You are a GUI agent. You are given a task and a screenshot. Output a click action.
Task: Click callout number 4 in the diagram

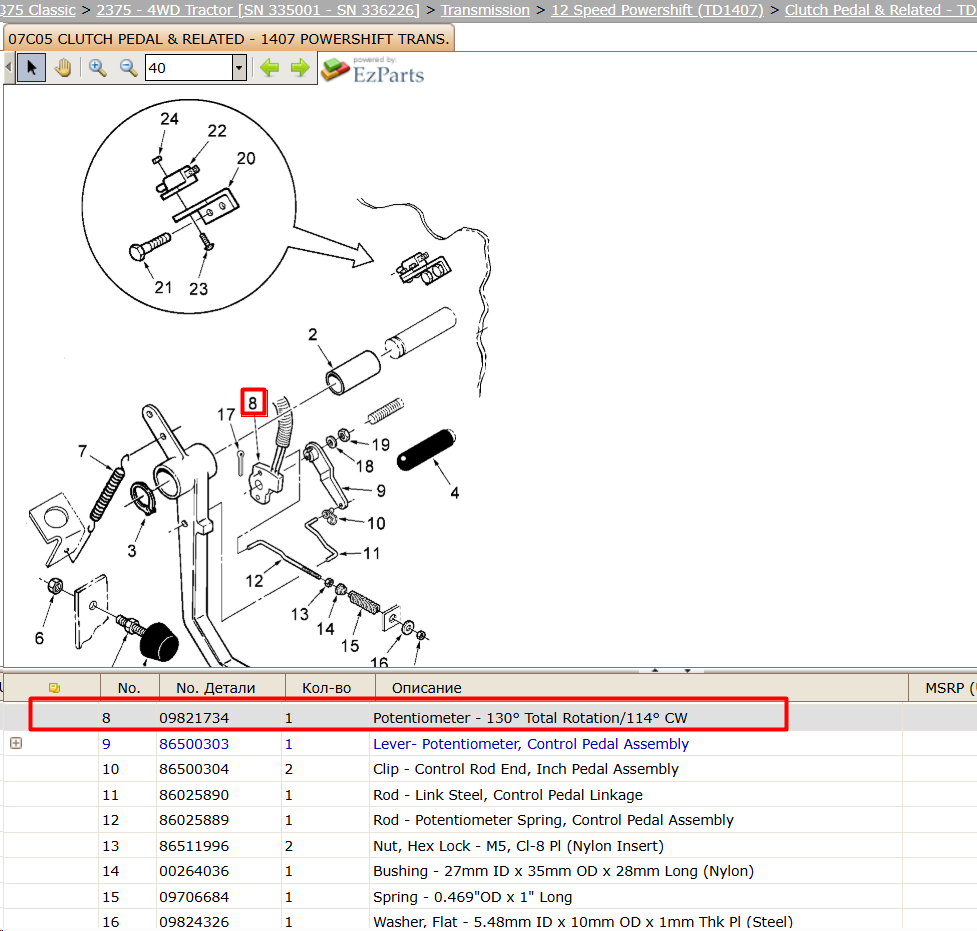[x=455, y=493]
